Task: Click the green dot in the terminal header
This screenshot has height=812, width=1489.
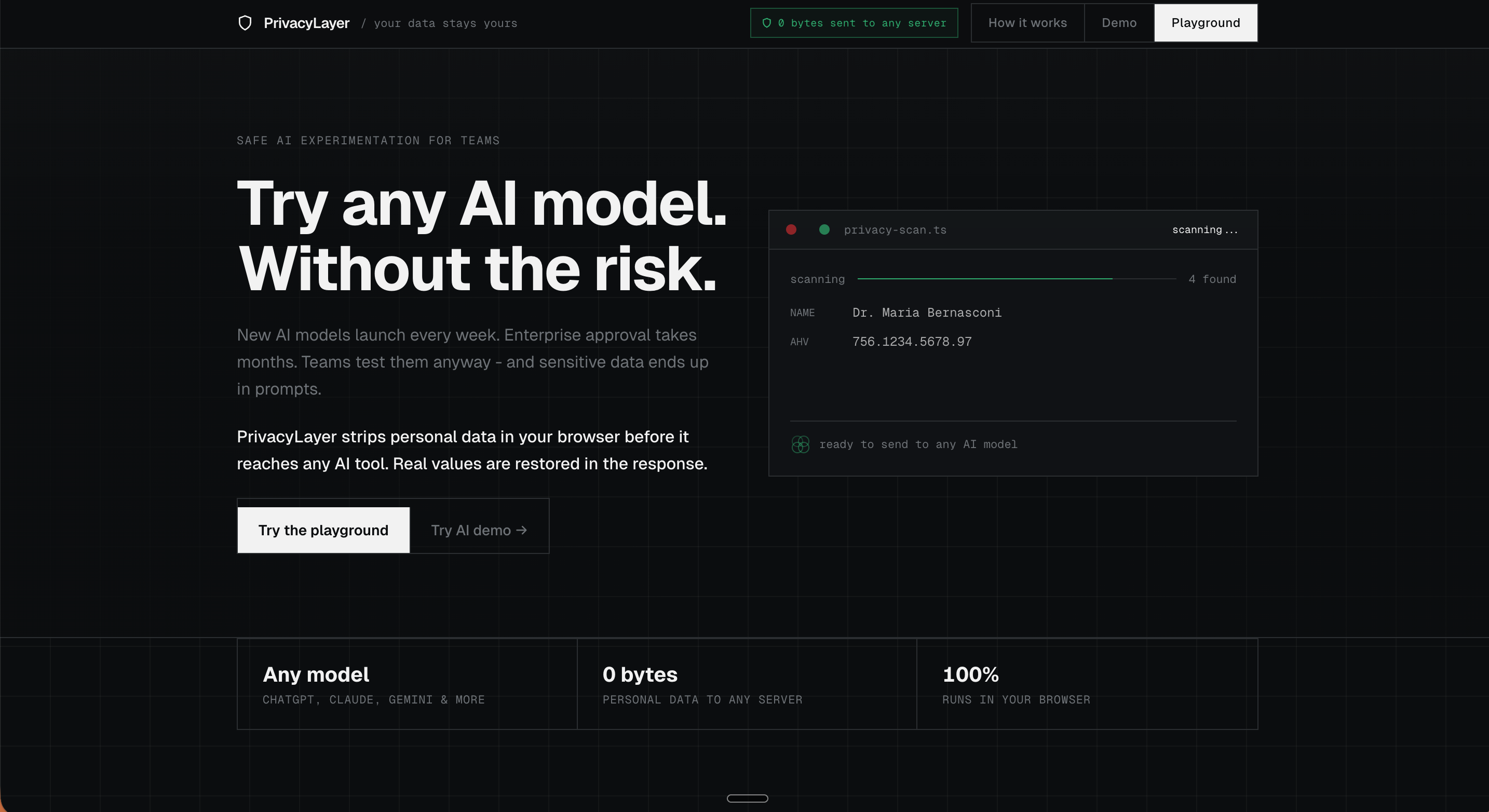Action: [x=824, y=230]
